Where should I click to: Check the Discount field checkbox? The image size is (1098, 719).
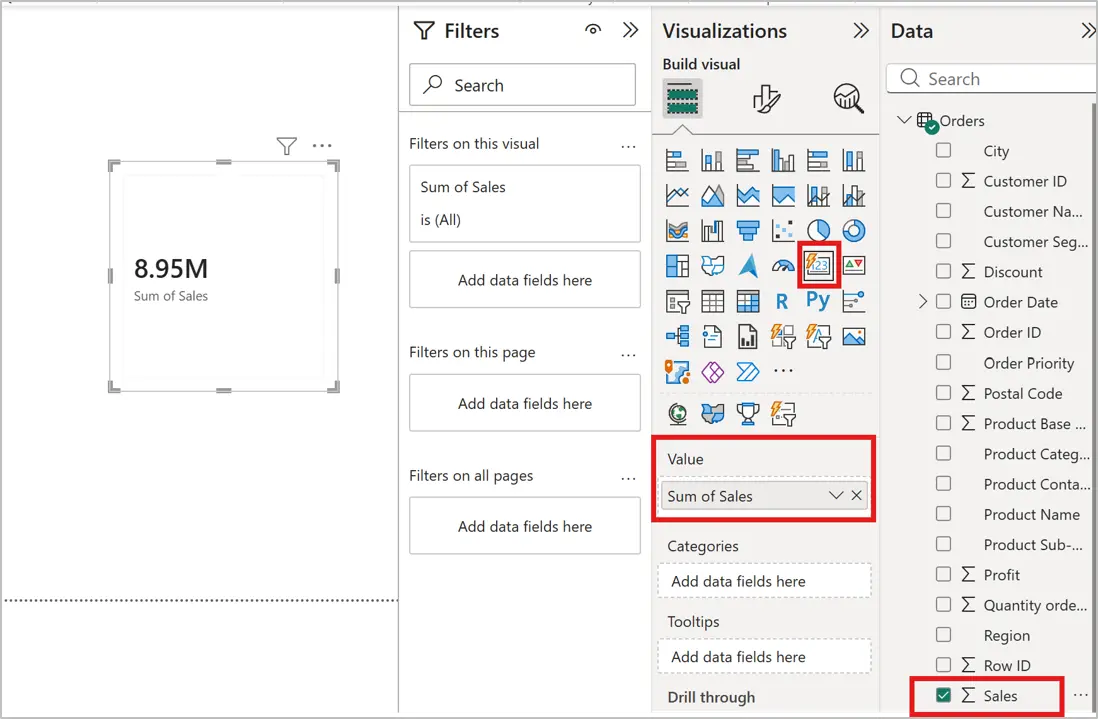[943, 271]
